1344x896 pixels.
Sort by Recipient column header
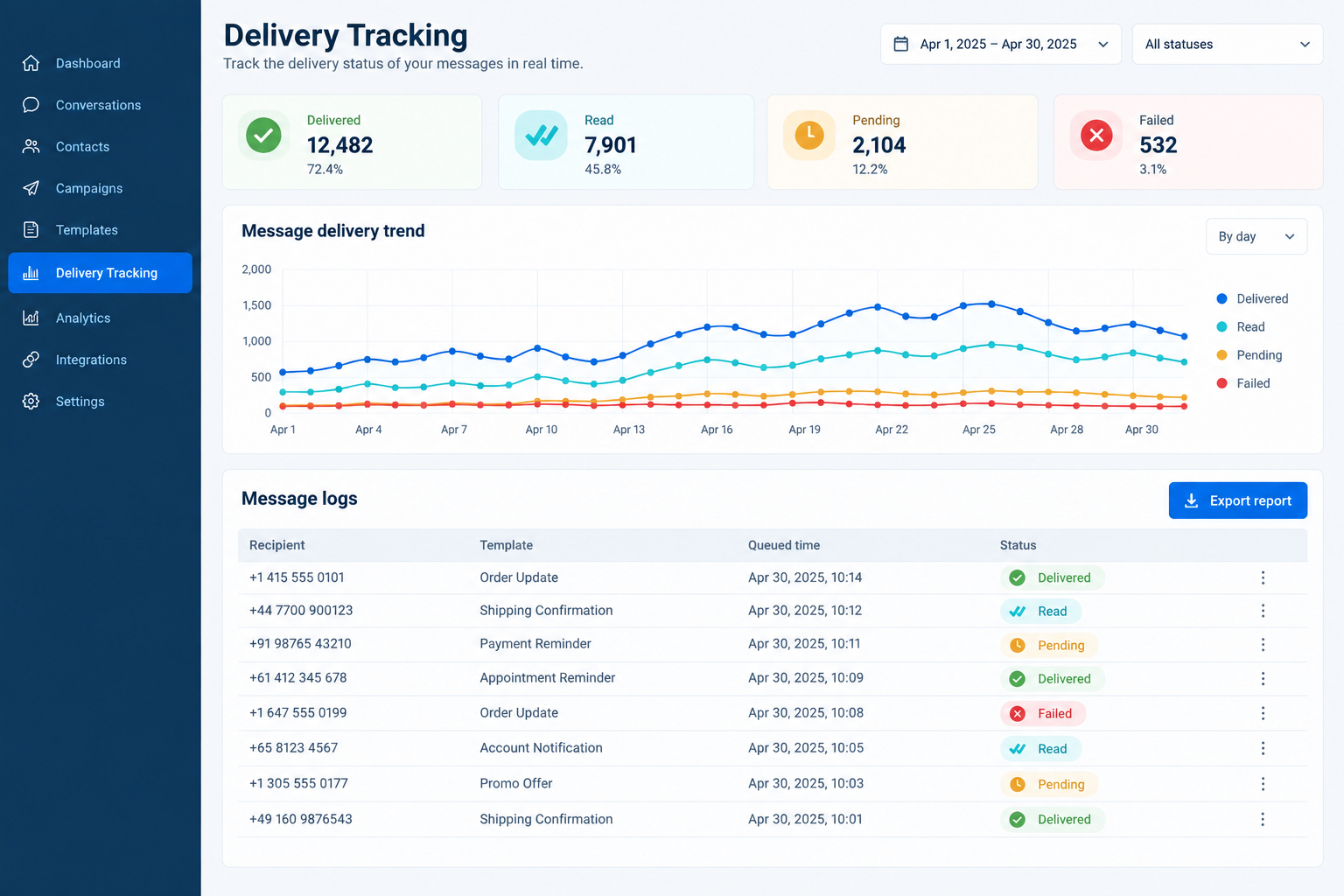click(x=276, y=545)
